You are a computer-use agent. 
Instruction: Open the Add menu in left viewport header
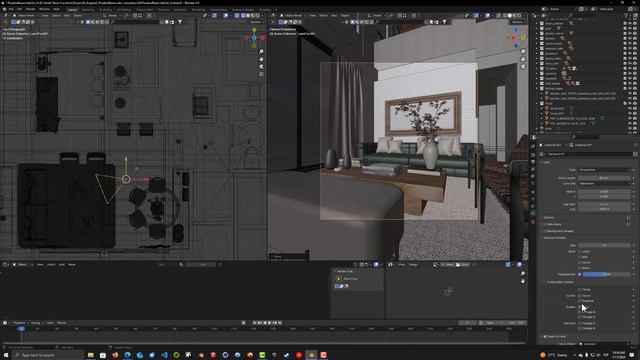pyautogui.click(x=67, y=16)
